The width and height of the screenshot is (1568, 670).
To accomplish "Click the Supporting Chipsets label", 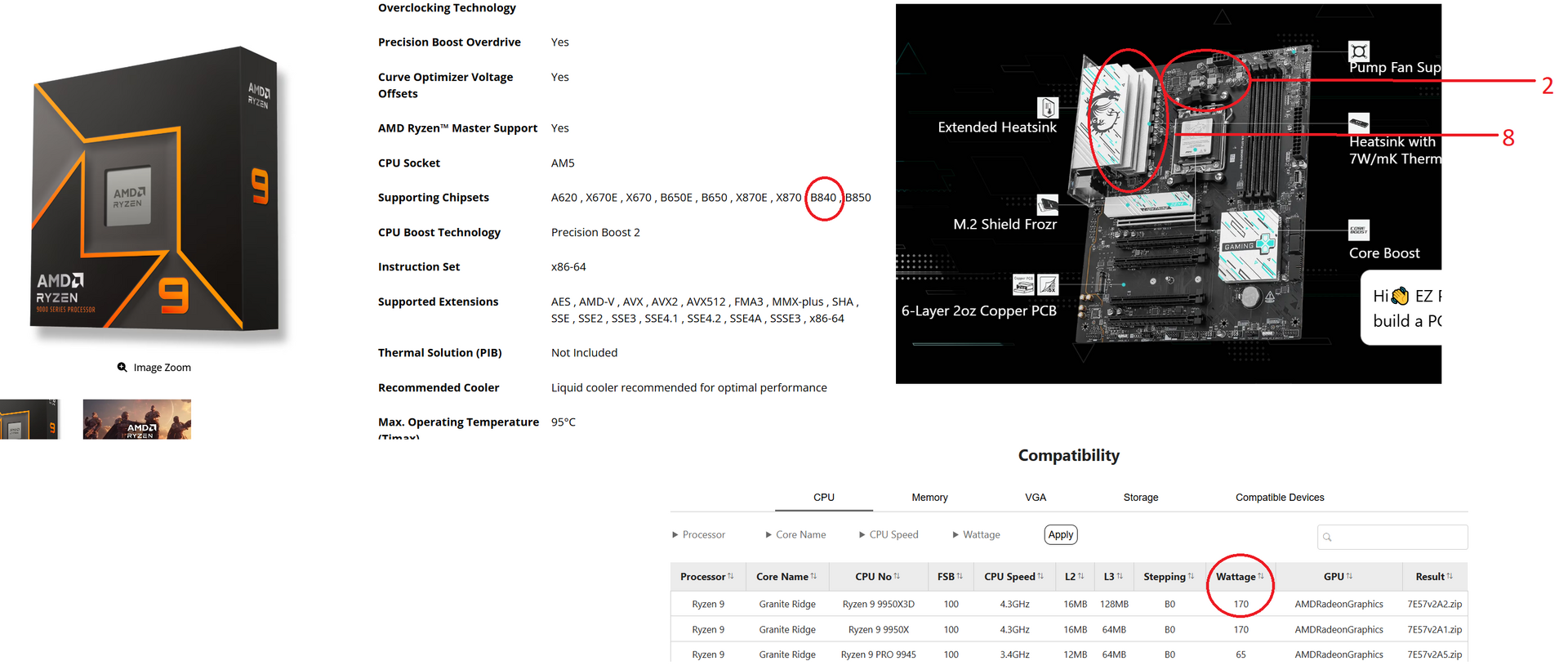I will [x=434, y=198].
